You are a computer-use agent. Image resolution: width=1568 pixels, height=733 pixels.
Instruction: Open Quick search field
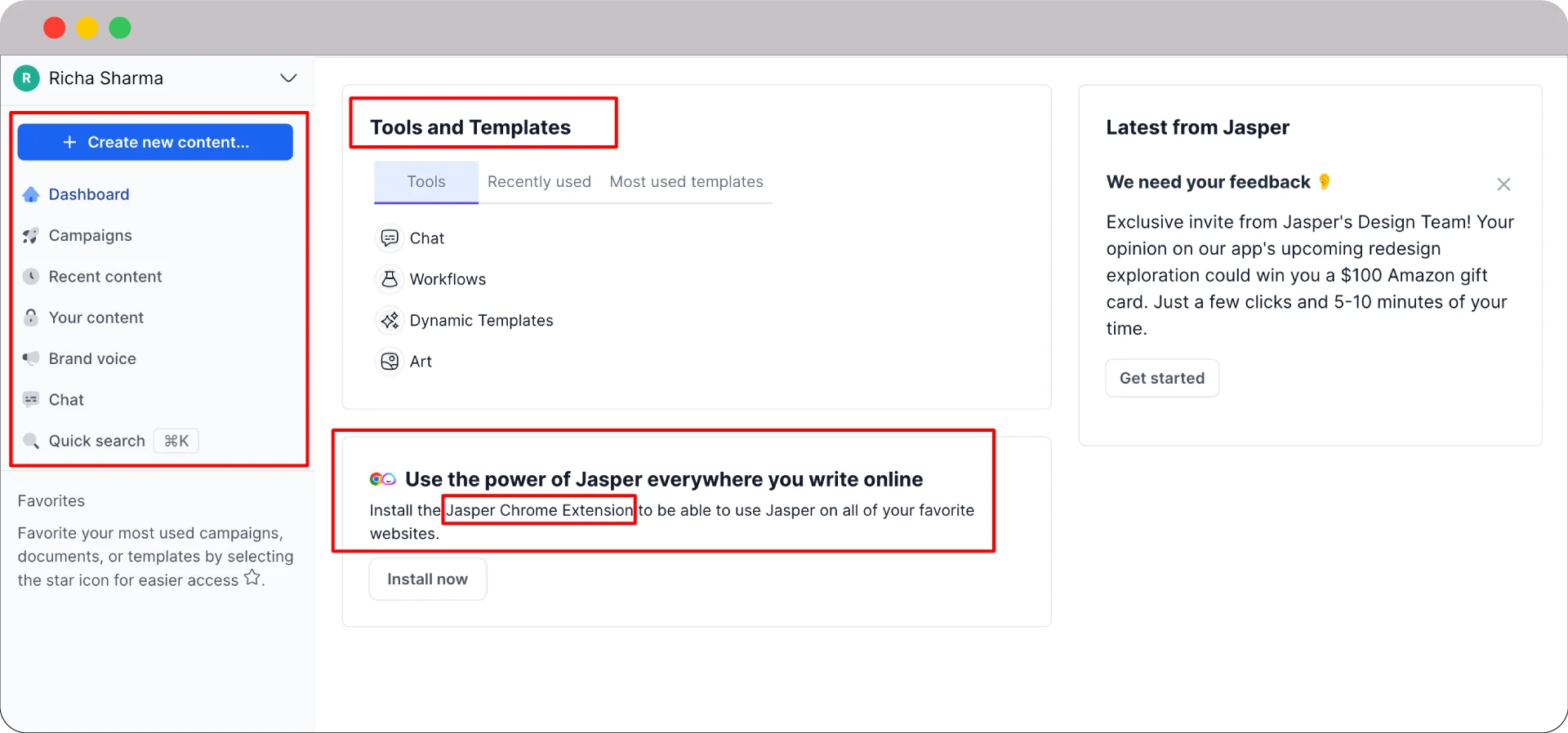[110, 441]
